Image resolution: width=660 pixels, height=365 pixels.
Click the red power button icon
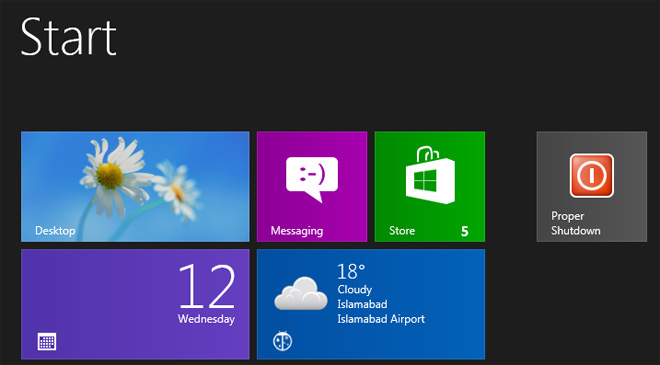[591, 176]
